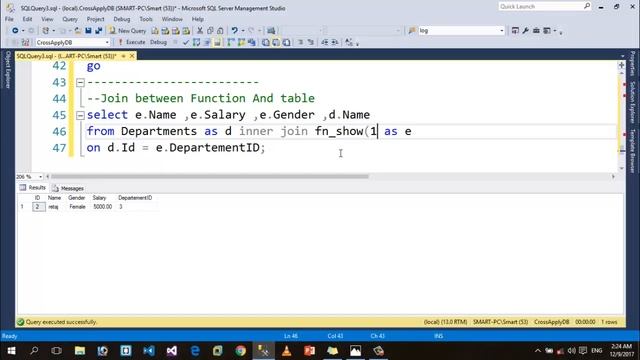640x360 pixels.
Task: Open the 206 % zoom level dropdown
Action: (x=40, y=177)
